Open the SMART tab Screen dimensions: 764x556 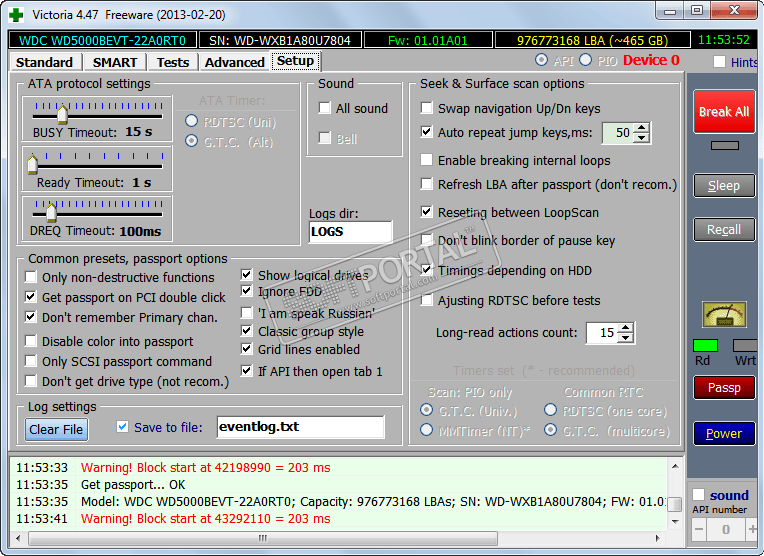[115, 62]
